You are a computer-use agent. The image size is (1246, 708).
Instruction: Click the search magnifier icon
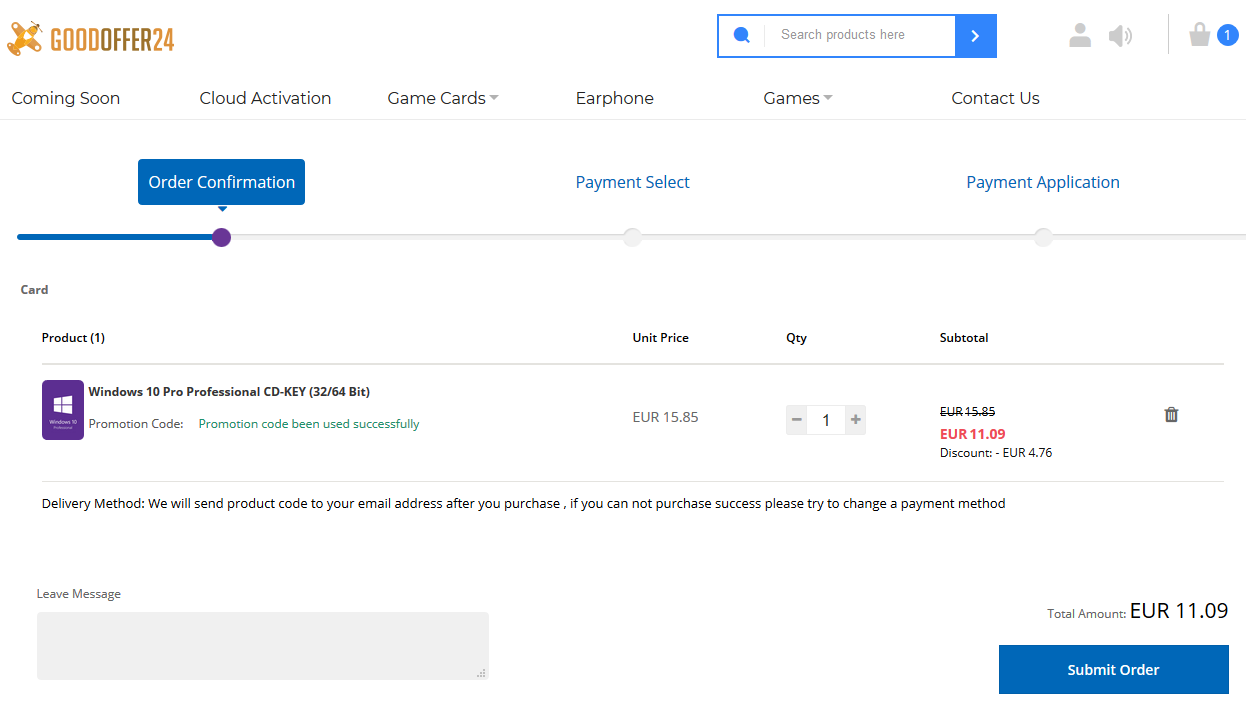click(742, 35)
